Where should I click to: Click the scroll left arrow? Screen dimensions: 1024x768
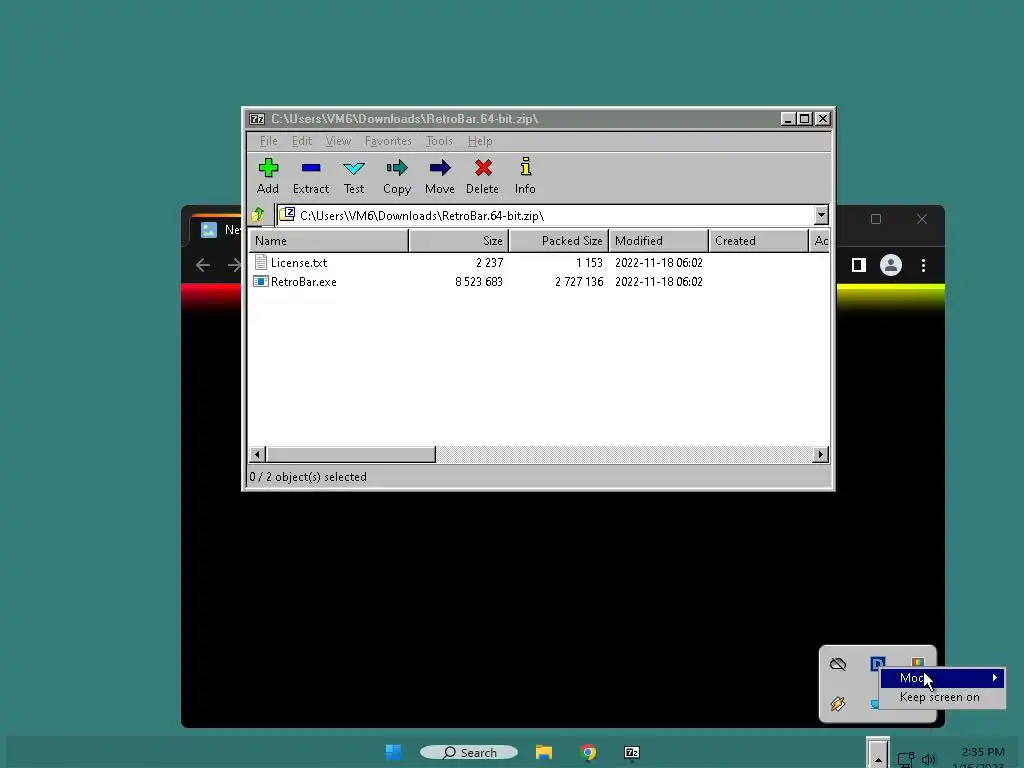(x=257, y=455)
